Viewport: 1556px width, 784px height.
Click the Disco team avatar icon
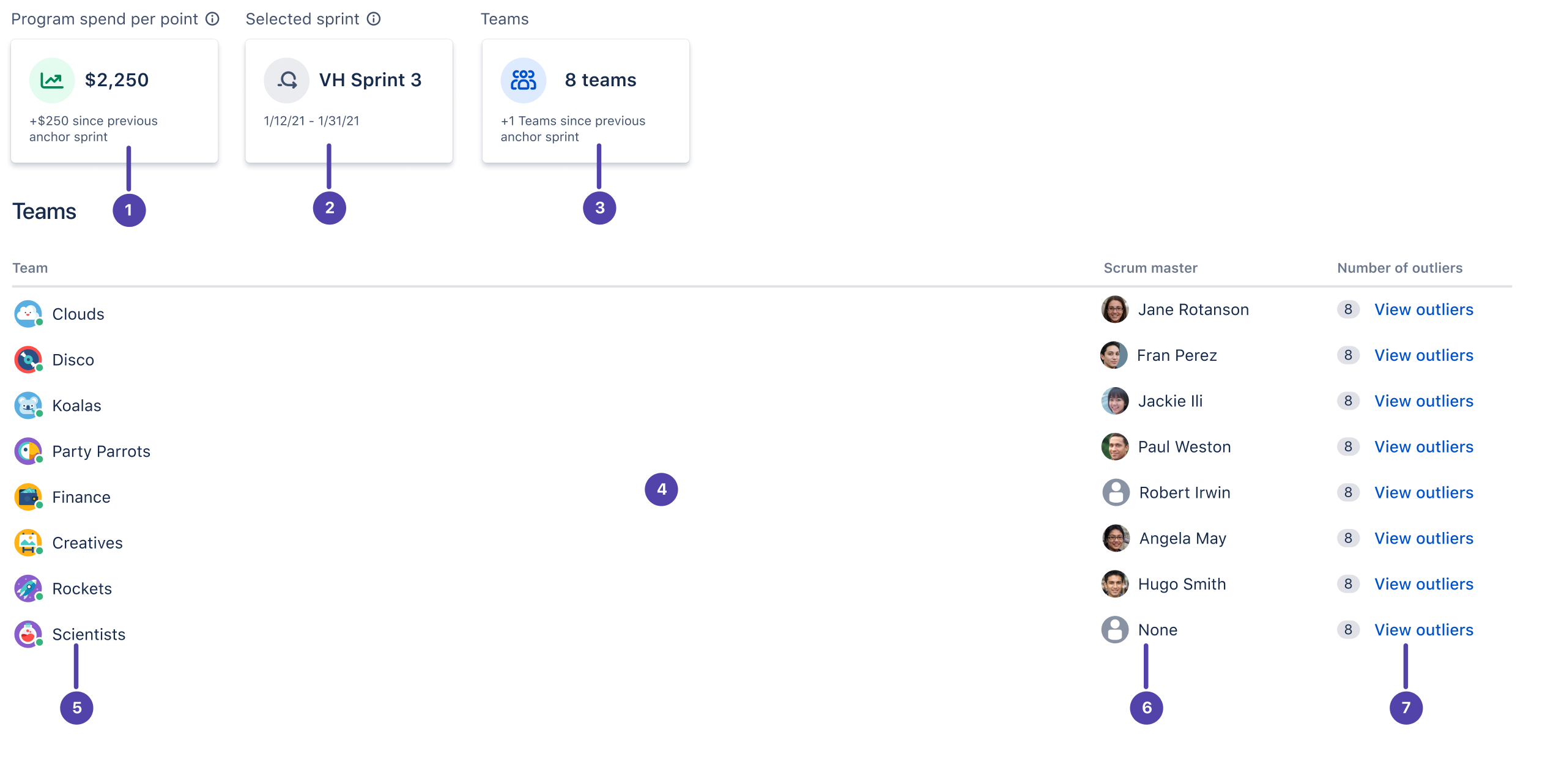[28, 360]
